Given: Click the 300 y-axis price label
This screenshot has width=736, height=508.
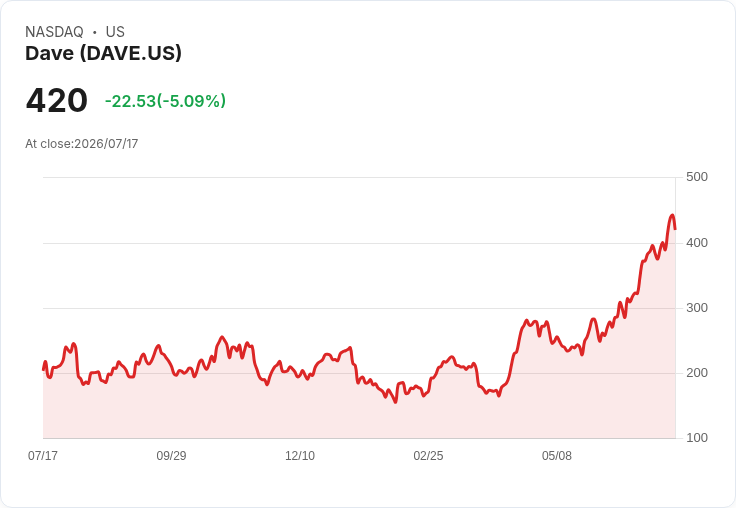Looking at the screenshot, I should 697,308.
